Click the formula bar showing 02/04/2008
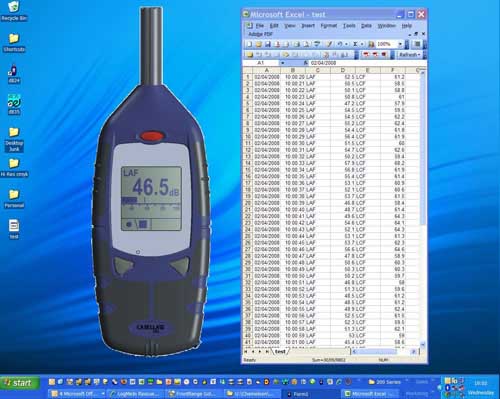The image size is (500, 399). tap(367, 63)
